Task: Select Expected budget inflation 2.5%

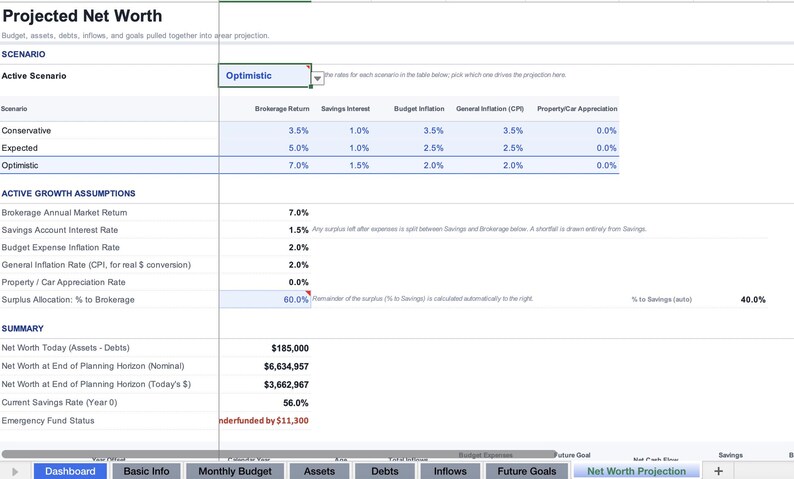Action: [433, 148]
